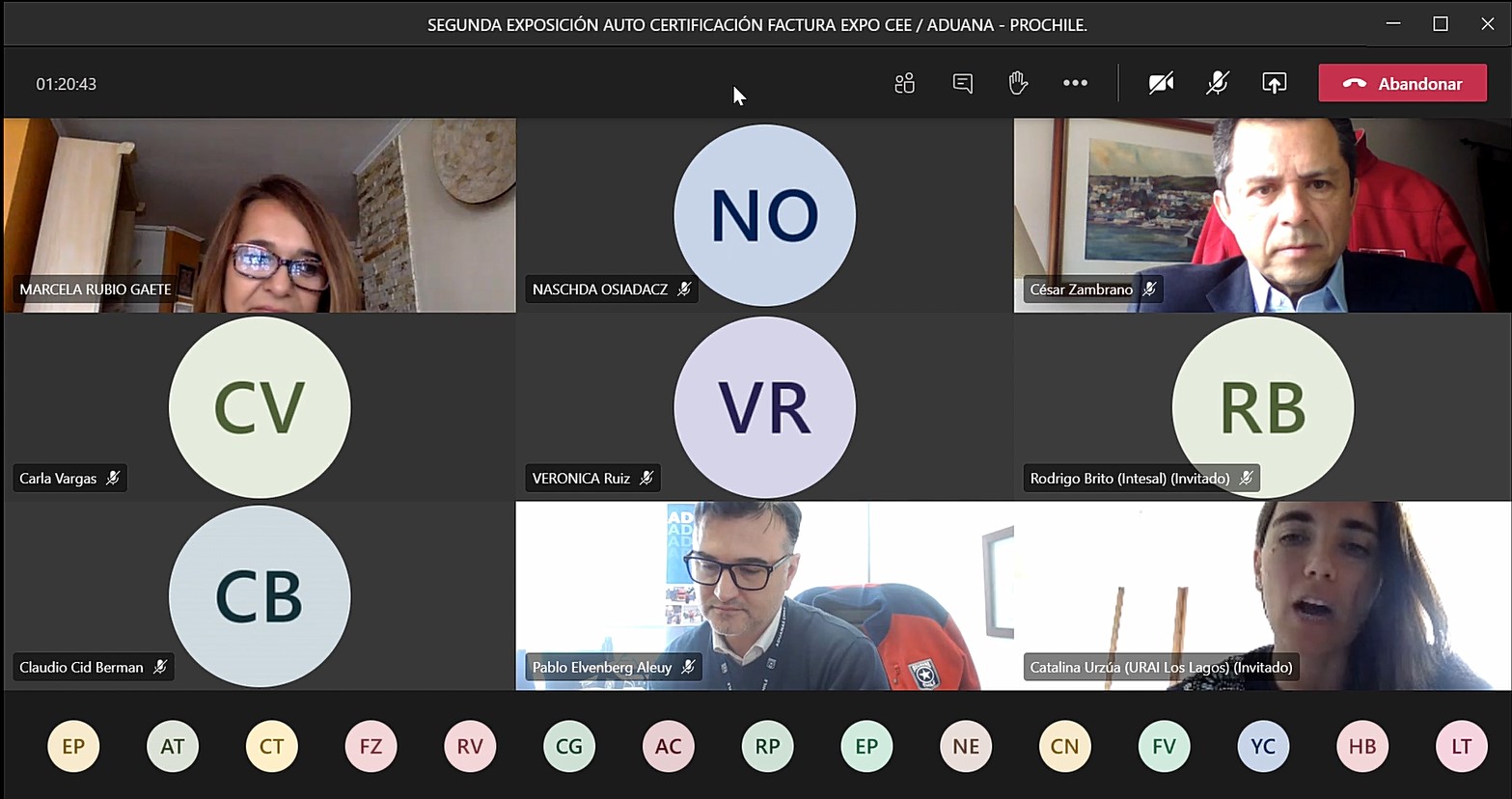Show the participants panel
The image size is (1512, 799).
(904, 84)
